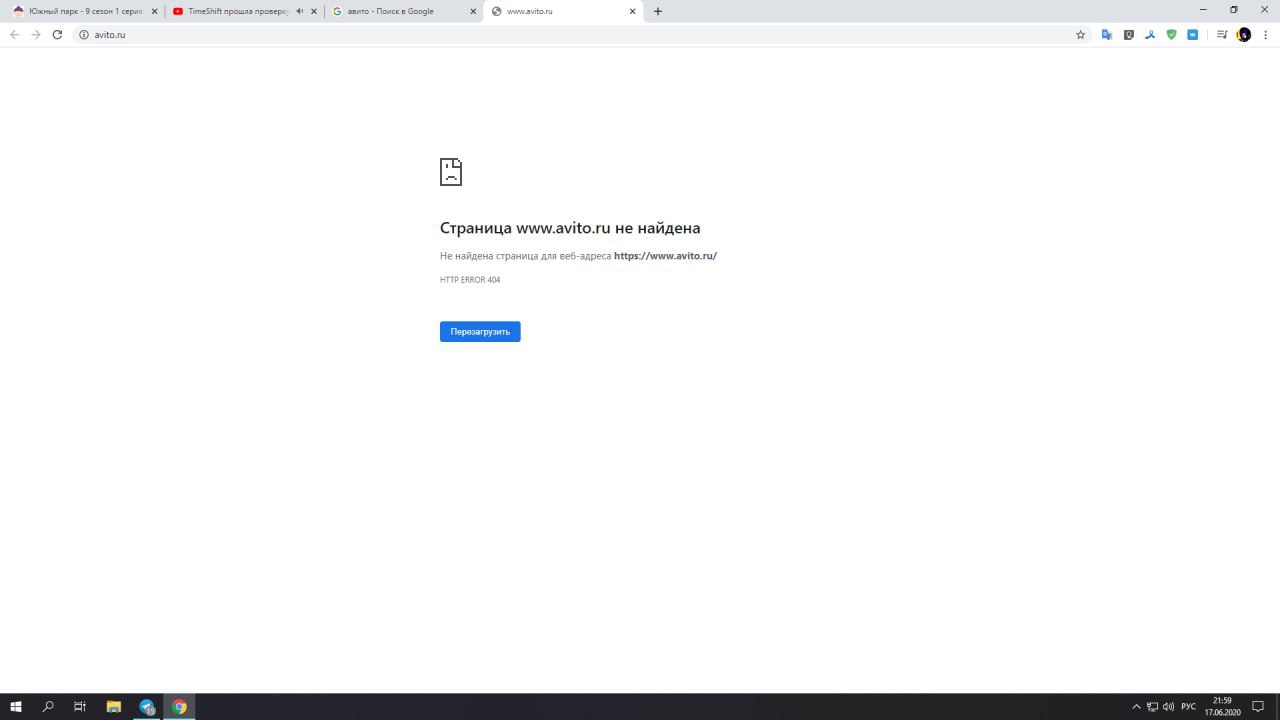Image resolution: width=1280 pixels, height=720 pixels.
Task: Open the media control playlist icon
Action: [1222, 34]
